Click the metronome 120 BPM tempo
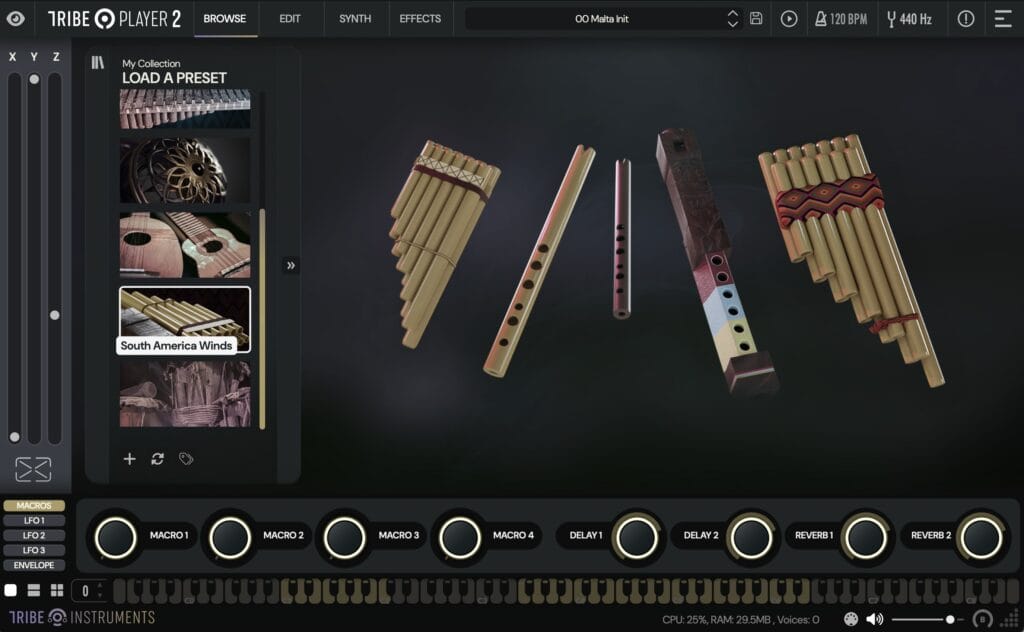This screenshot has width=1024, height=632. pos(841,19)
